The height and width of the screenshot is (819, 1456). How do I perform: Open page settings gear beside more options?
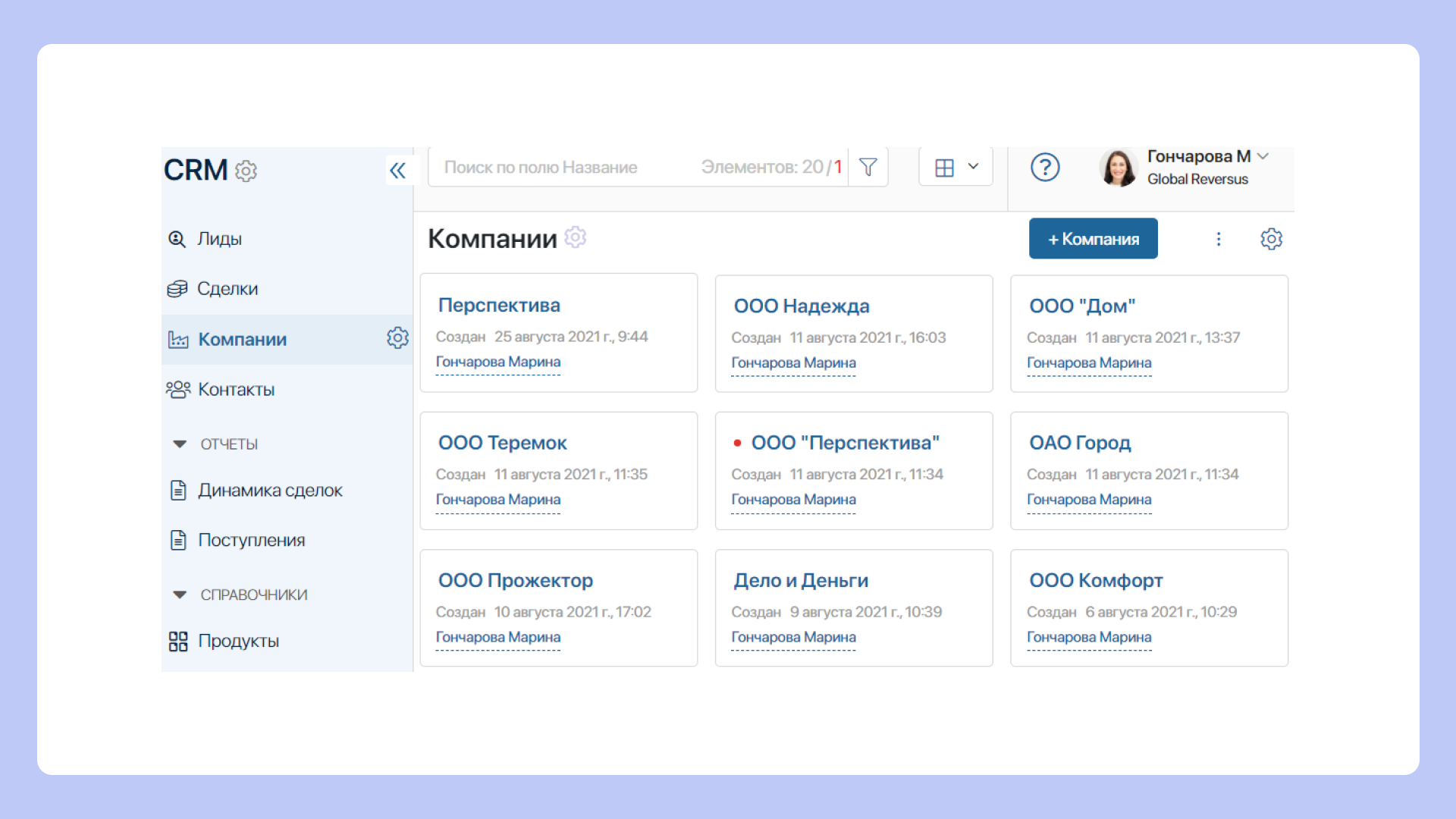pos(1271,239)
